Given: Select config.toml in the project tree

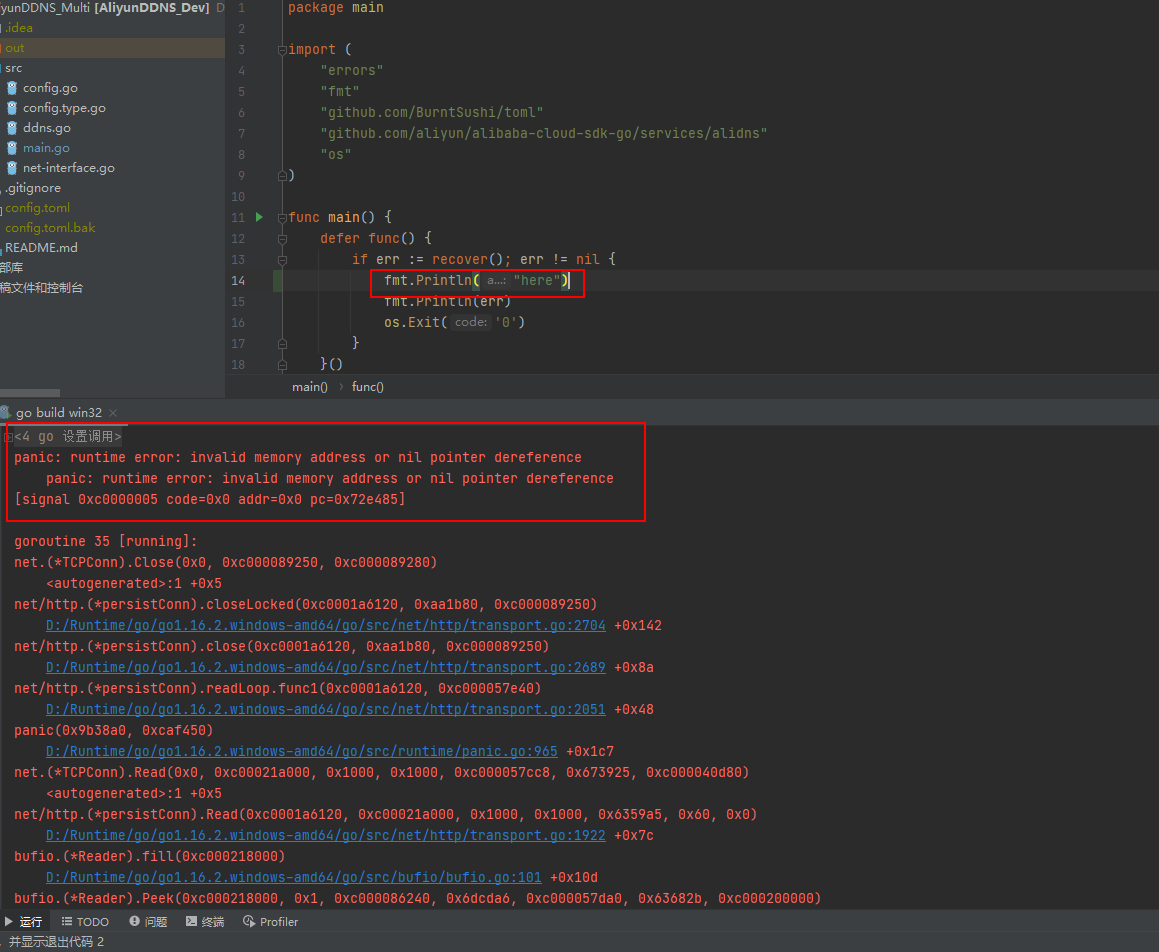Looking at the screenshot, I should 38,208.
